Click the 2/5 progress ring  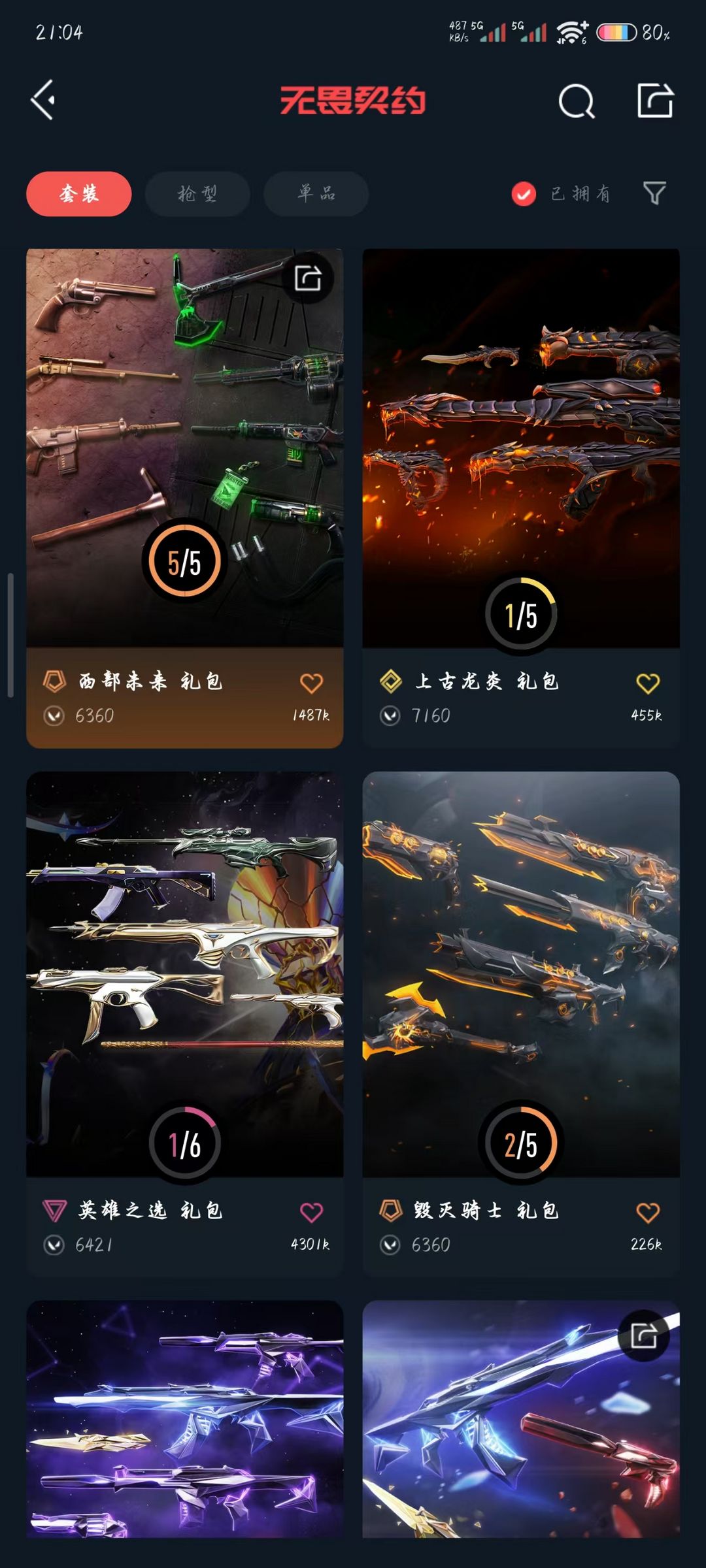coord(521,1143)
